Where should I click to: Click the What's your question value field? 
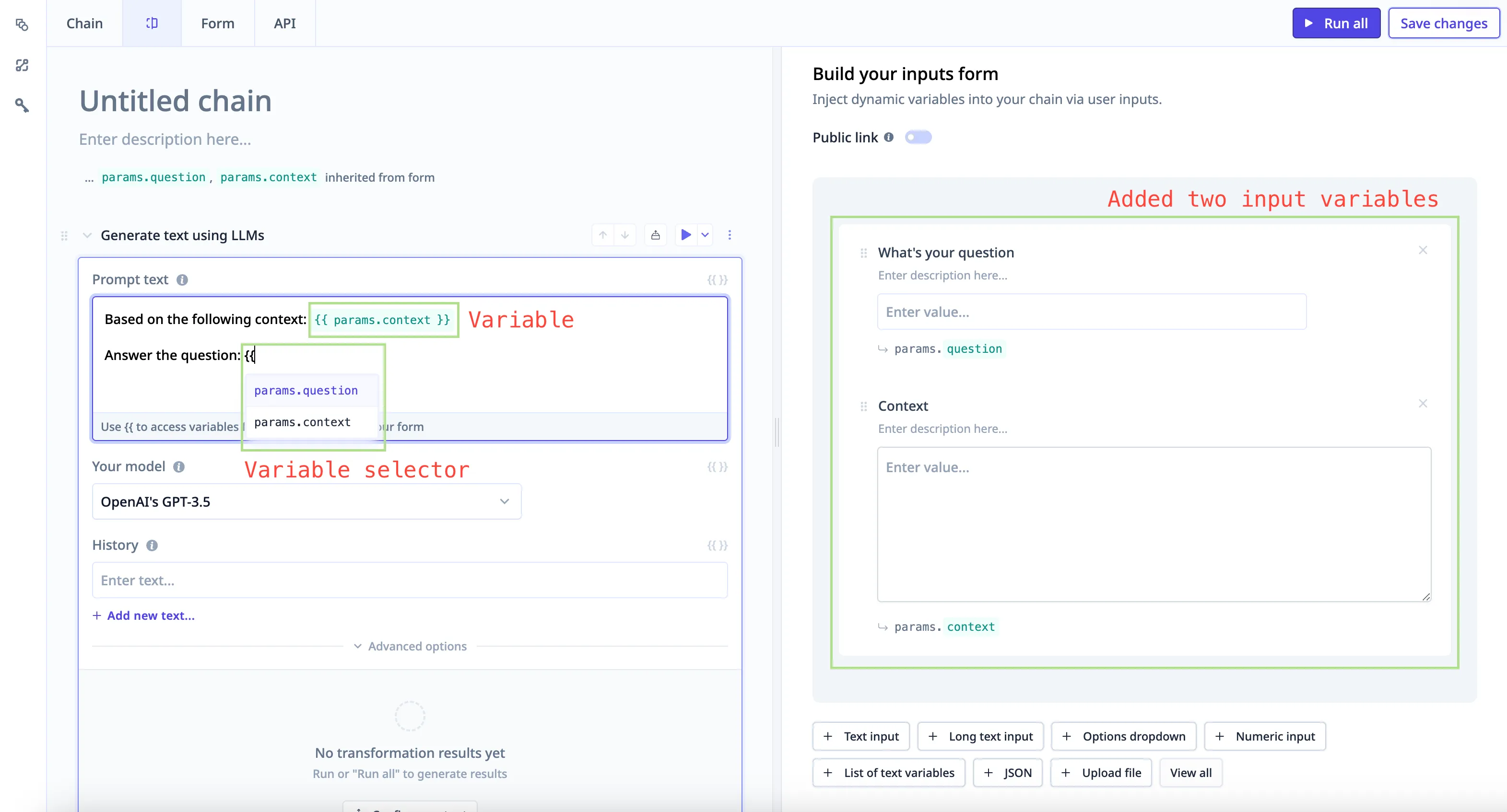point(1091,312)
